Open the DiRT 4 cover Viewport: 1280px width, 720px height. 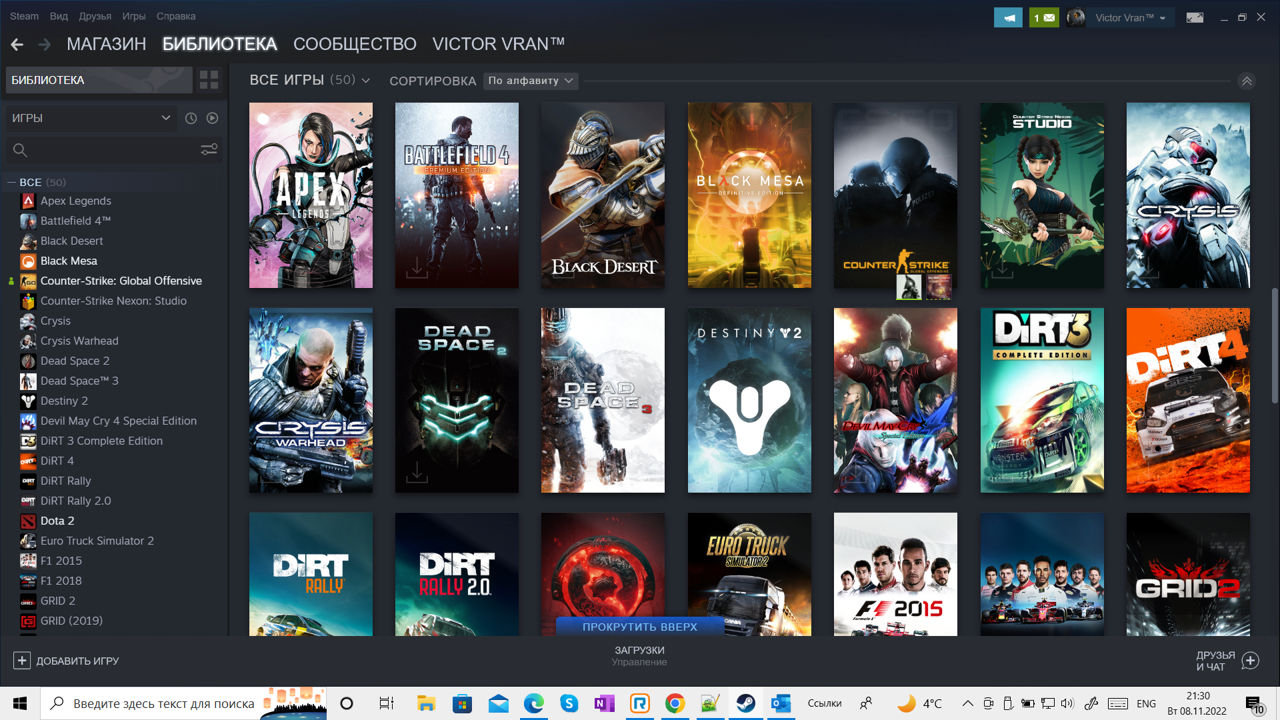coord(1188,400)
